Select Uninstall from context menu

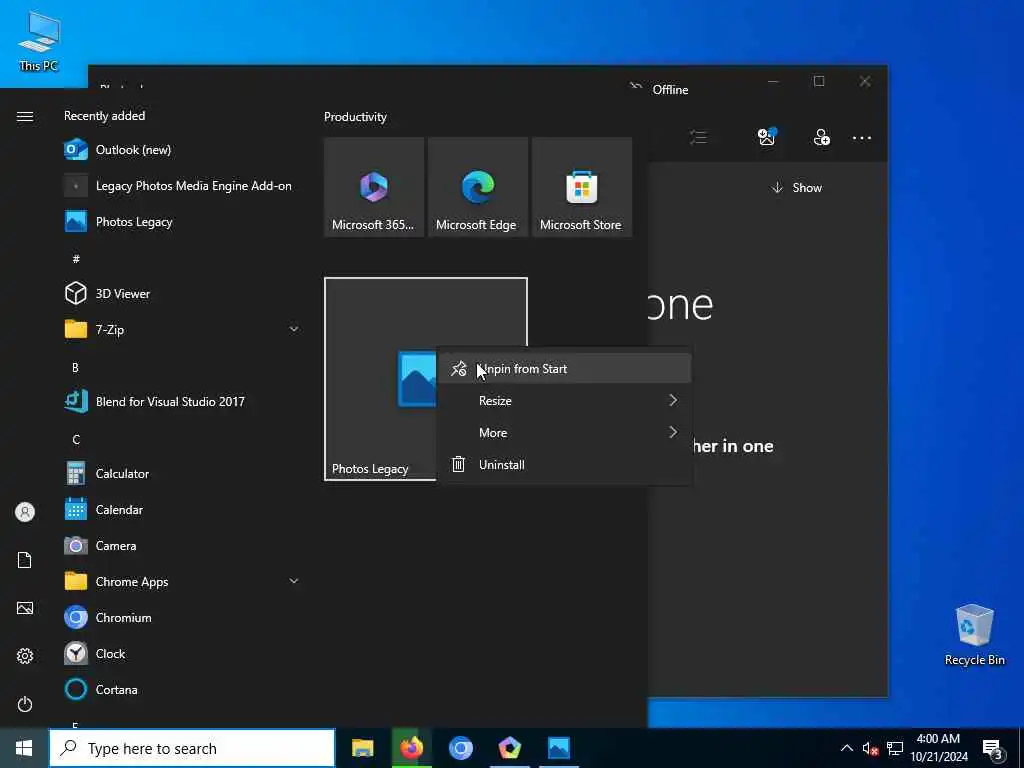[564, 464]
